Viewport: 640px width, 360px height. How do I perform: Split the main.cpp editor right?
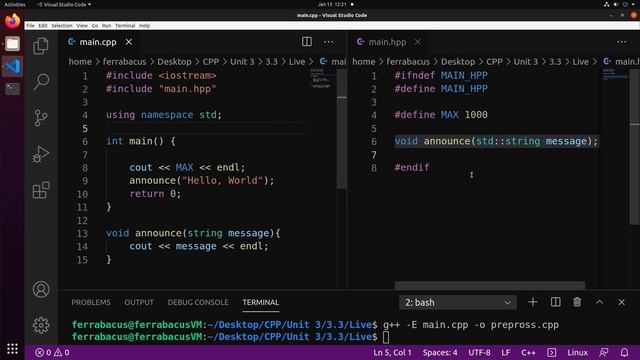307,42
